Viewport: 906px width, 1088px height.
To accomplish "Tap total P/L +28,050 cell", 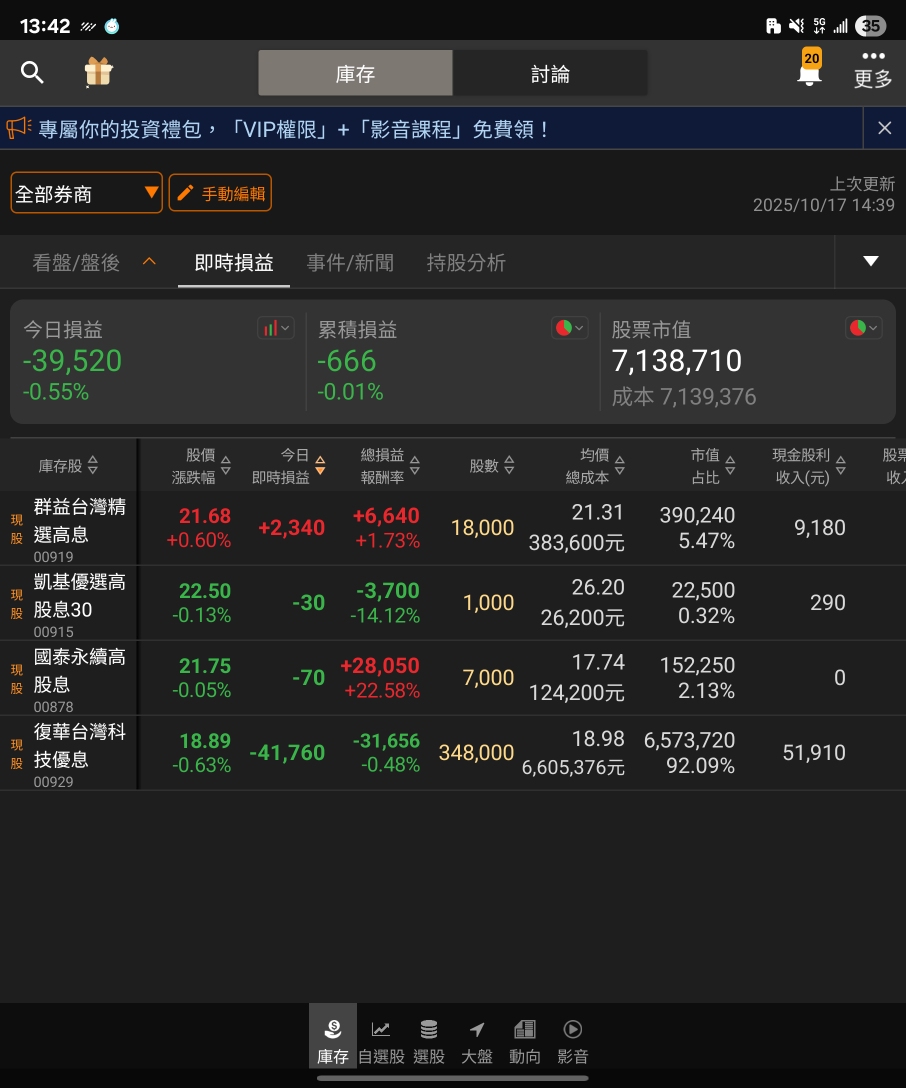I will click(379, 665).
